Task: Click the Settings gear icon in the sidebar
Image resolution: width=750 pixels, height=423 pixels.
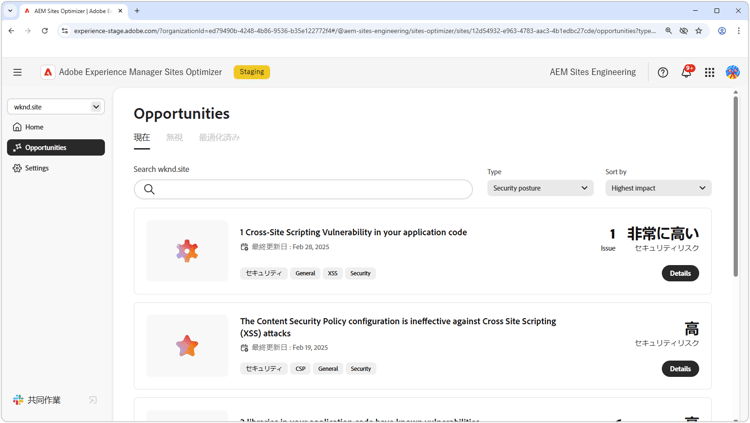Action: [x=17, y=168]
